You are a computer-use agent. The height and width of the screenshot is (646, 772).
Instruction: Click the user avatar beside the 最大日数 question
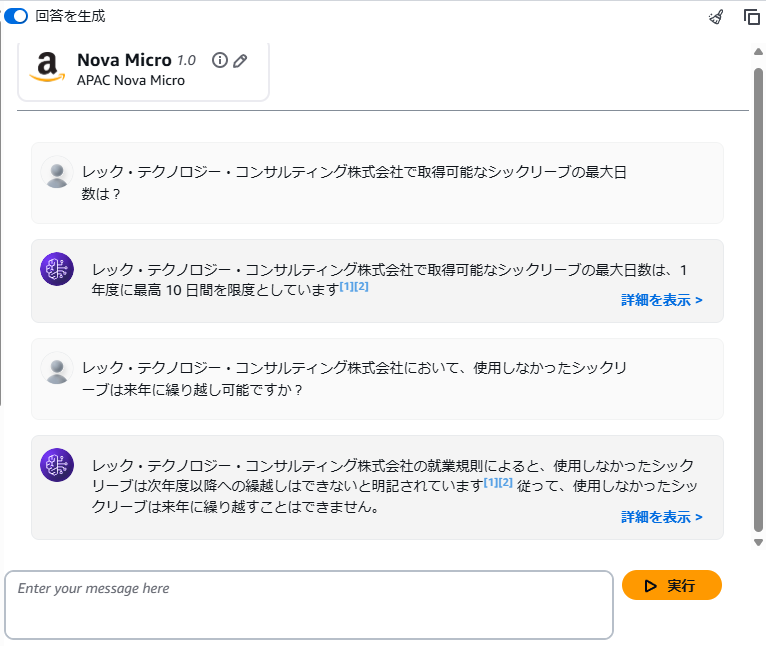pyautogui.click(x=57, y=173)
